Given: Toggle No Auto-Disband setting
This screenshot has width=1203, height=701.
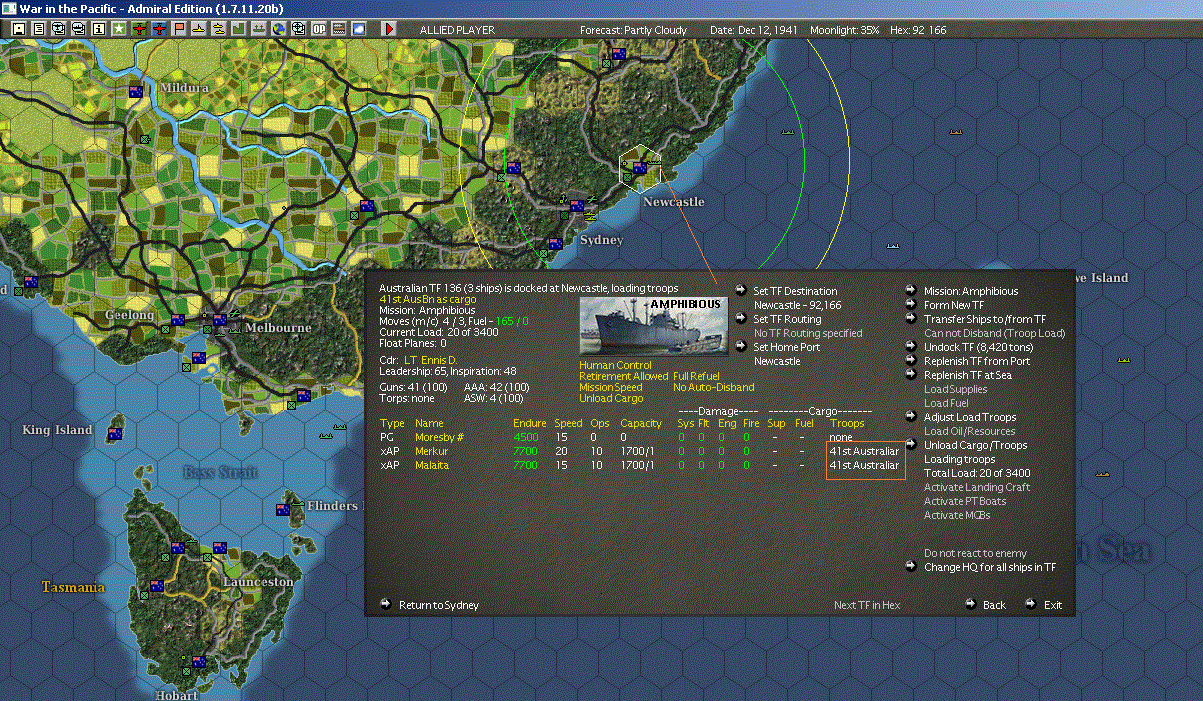Looking at the screenshot, I should (x=714, y=388).
